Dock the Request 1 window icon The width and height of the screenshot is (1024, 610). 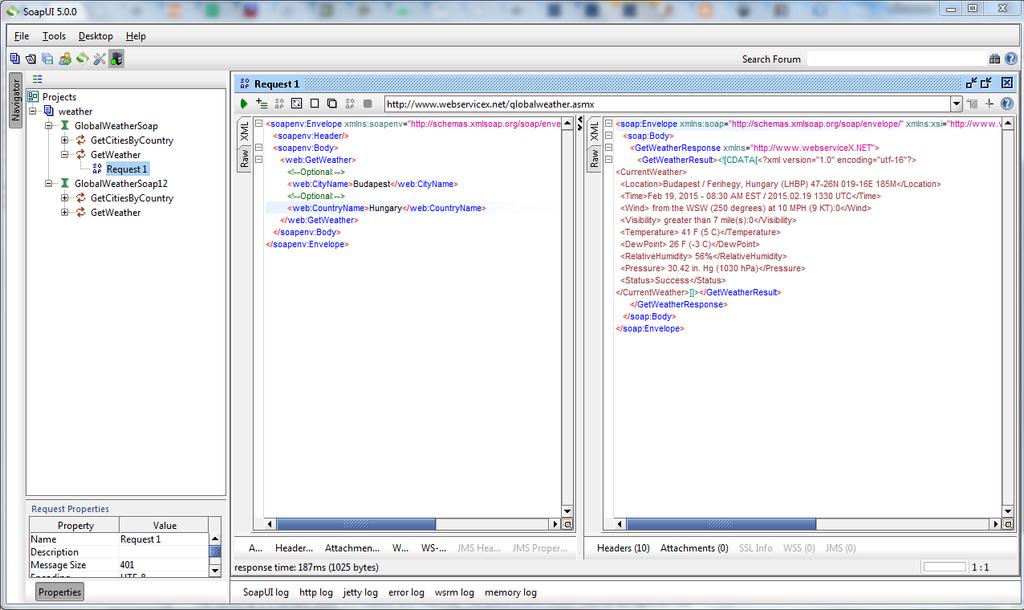pos(972,82)
